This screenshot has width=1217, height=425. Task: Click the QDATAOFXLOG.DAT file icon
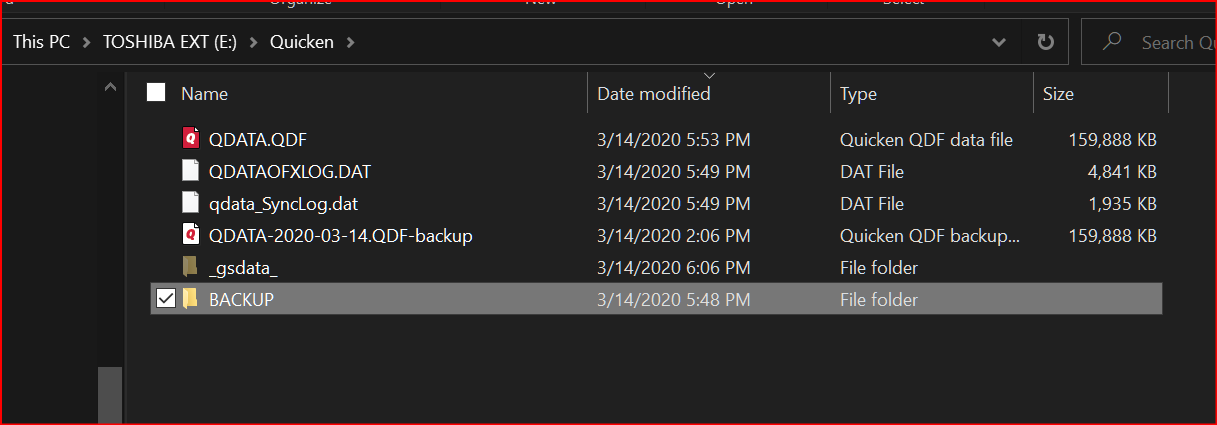coord(191,171)
